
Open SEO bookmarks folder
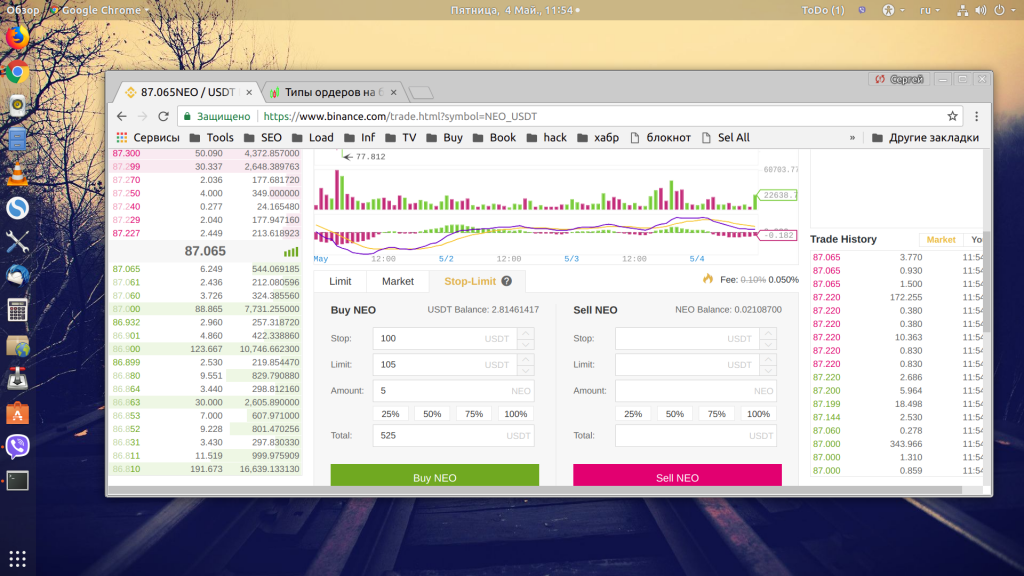click(263, 138)
